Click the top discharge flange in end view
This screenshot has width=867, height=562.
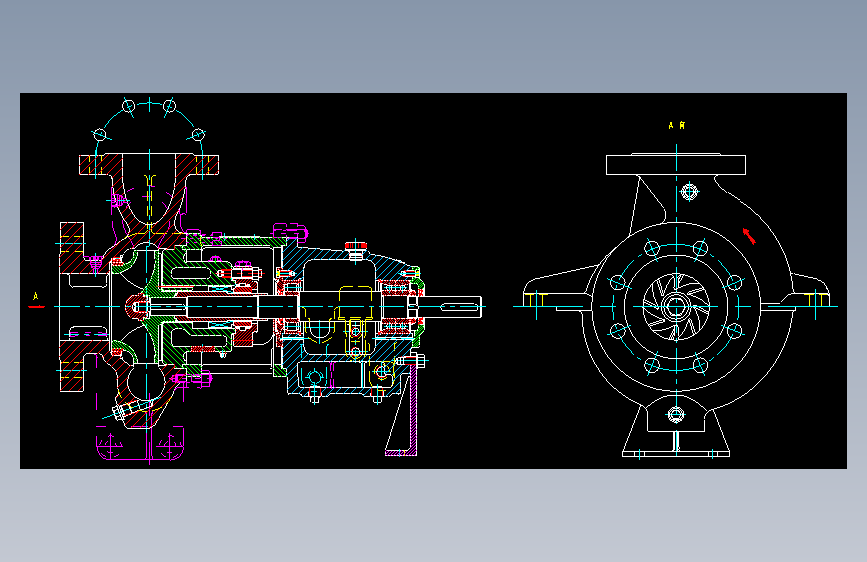676,164
